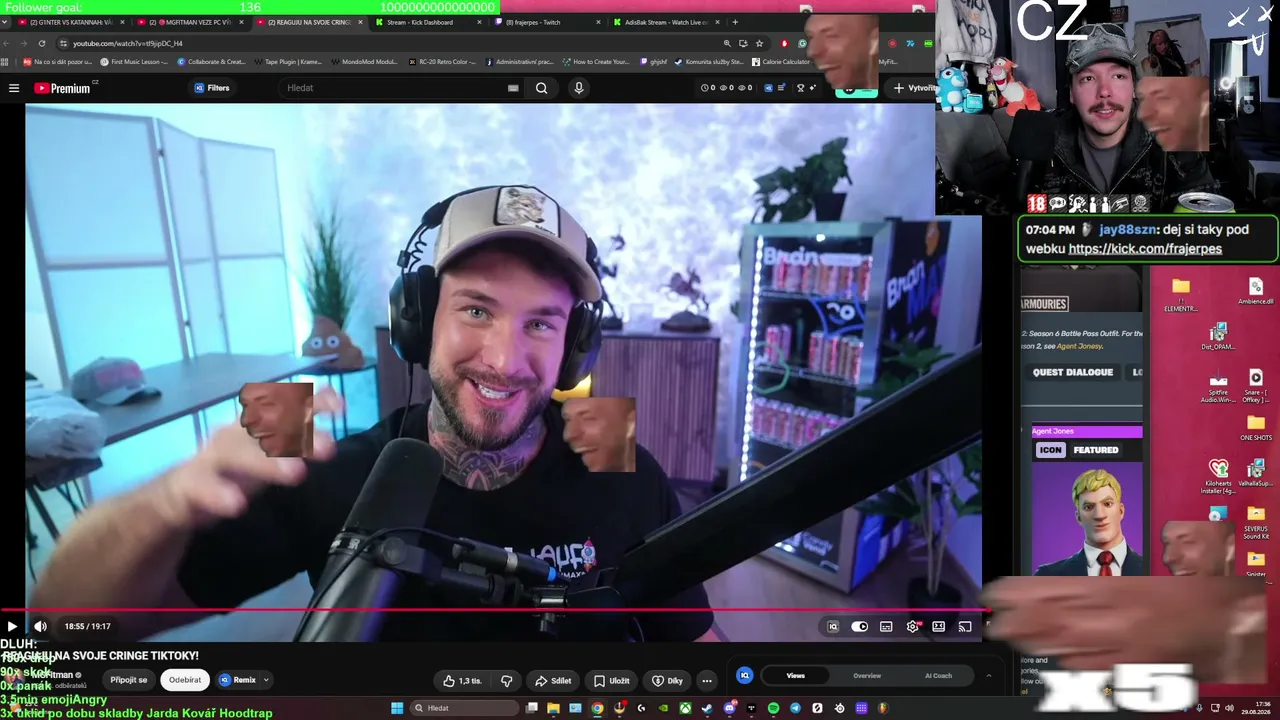Click the vidIQ icon in player controls
Image resolution: width=1280 pixels, height=720 pixels.
(833, 627)
